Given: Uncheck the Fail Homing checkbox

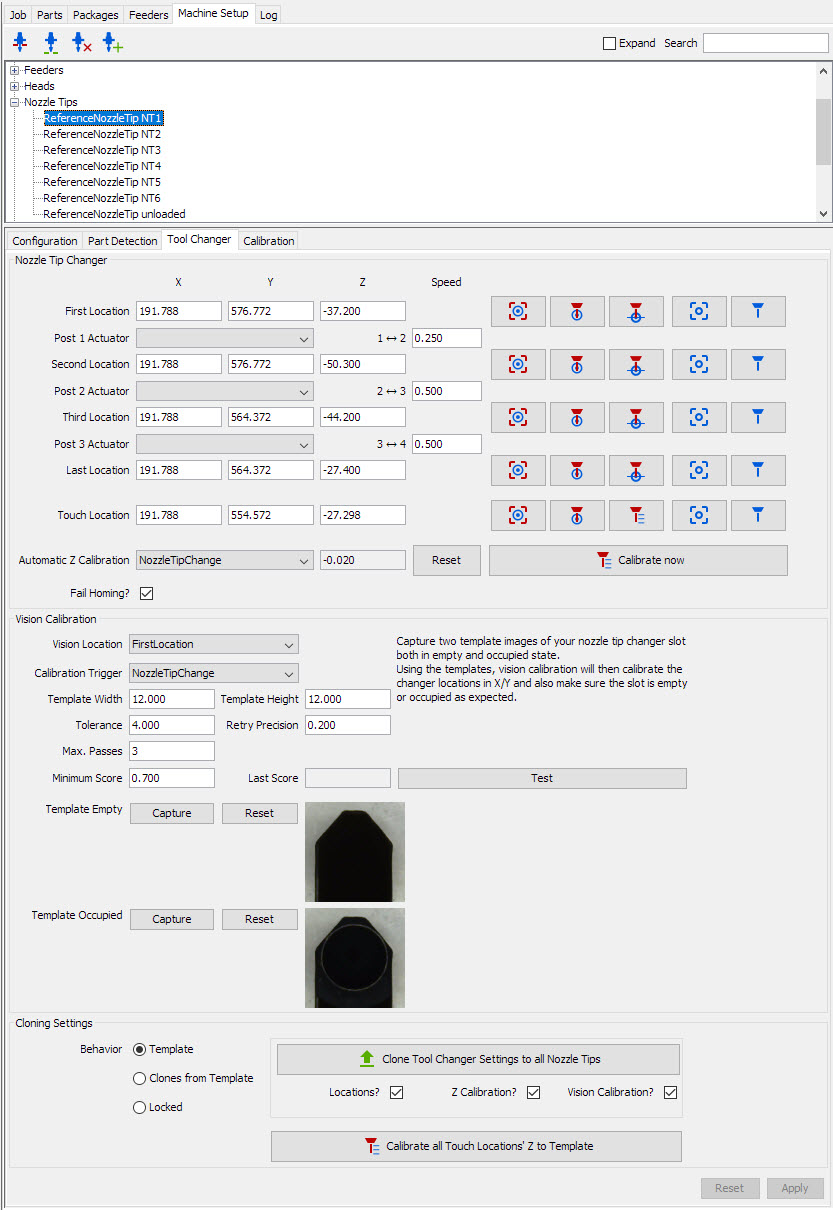Looking at the screenshot, I should (147, 593).
